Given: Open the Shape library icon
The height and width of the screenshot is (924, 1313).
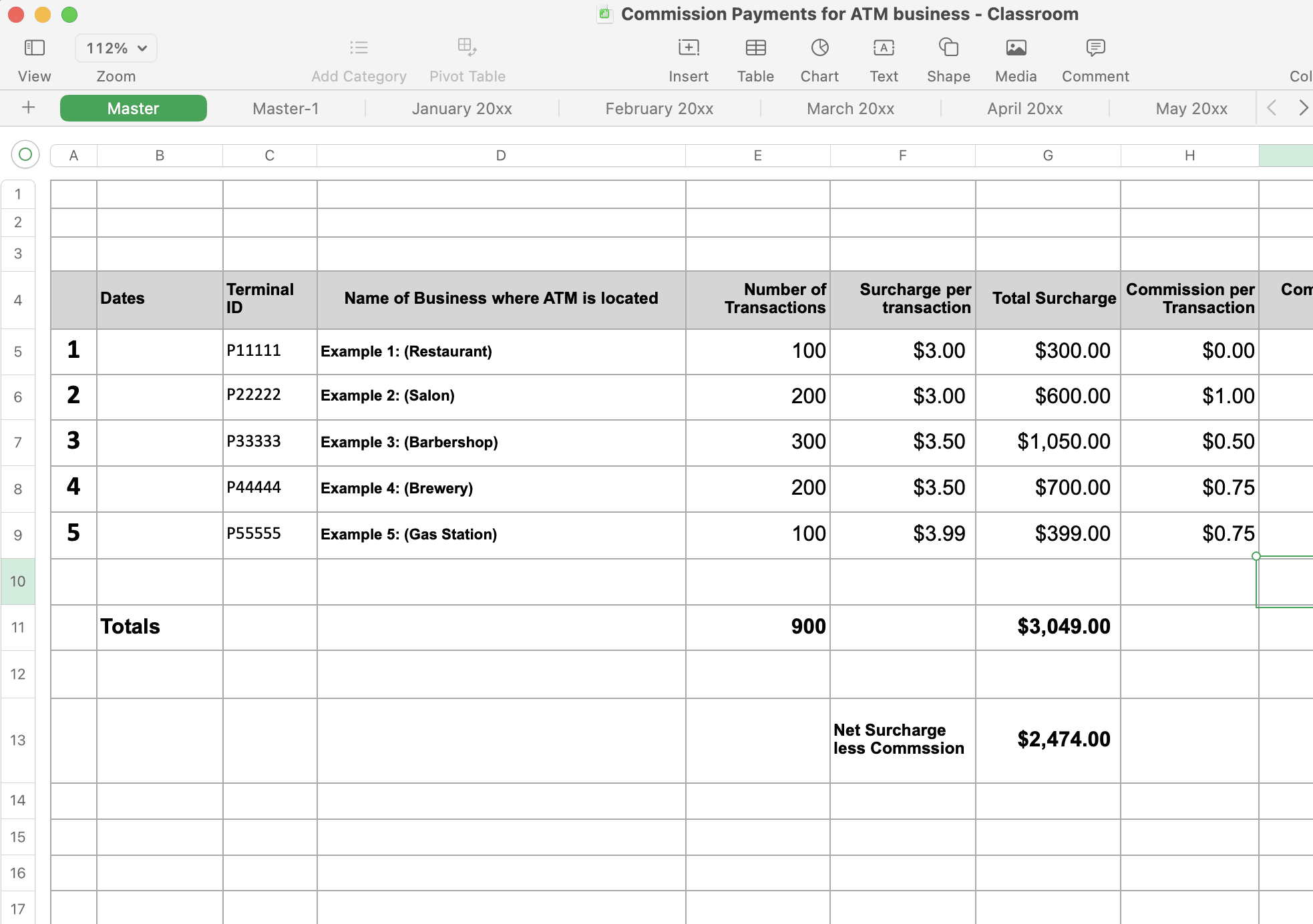Looking at the screenshot, I should point(948,48).
